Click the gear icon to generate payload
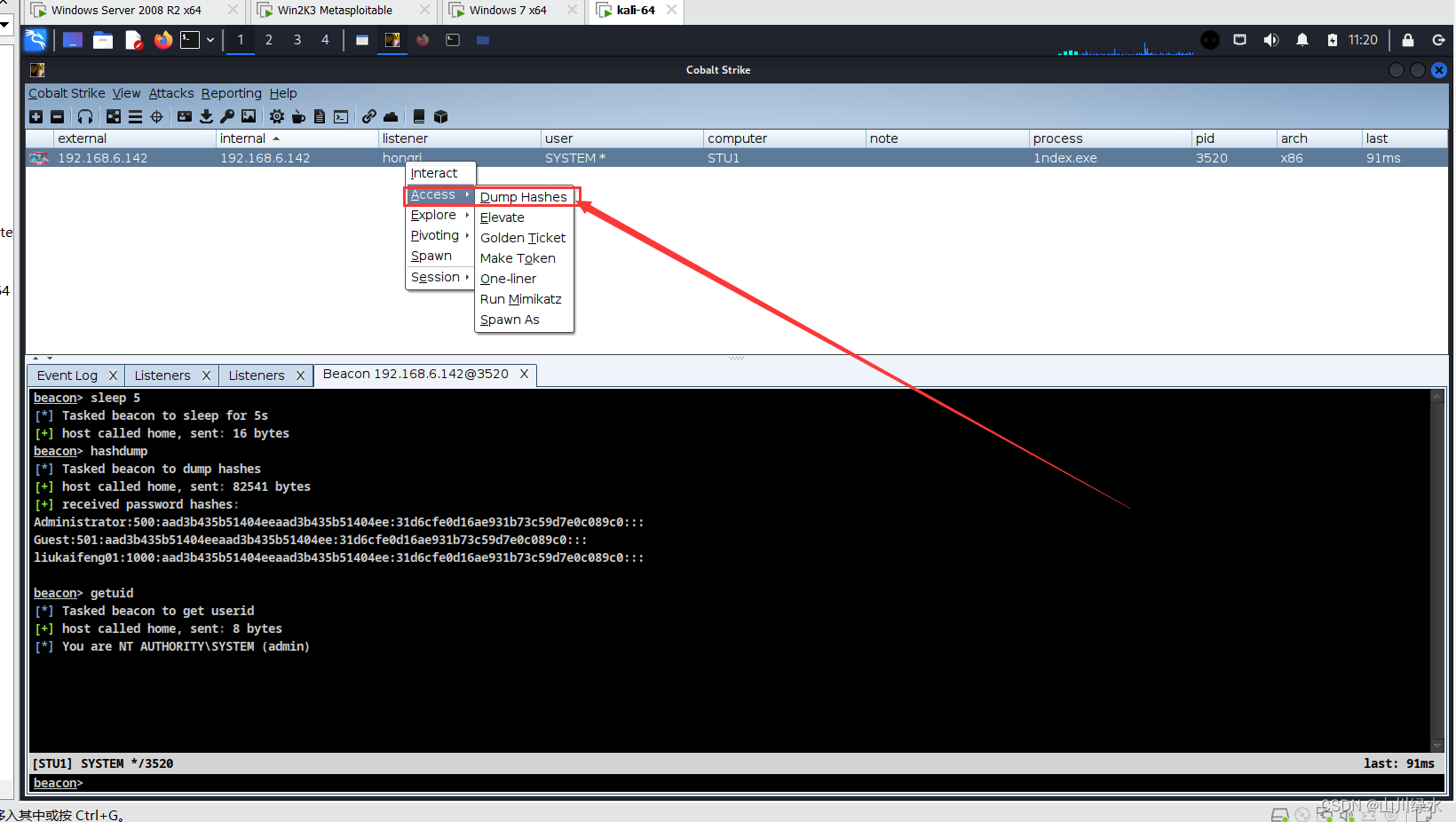Screen dimensions: 1456x822 pyautogui.click(x=277, y=116)
